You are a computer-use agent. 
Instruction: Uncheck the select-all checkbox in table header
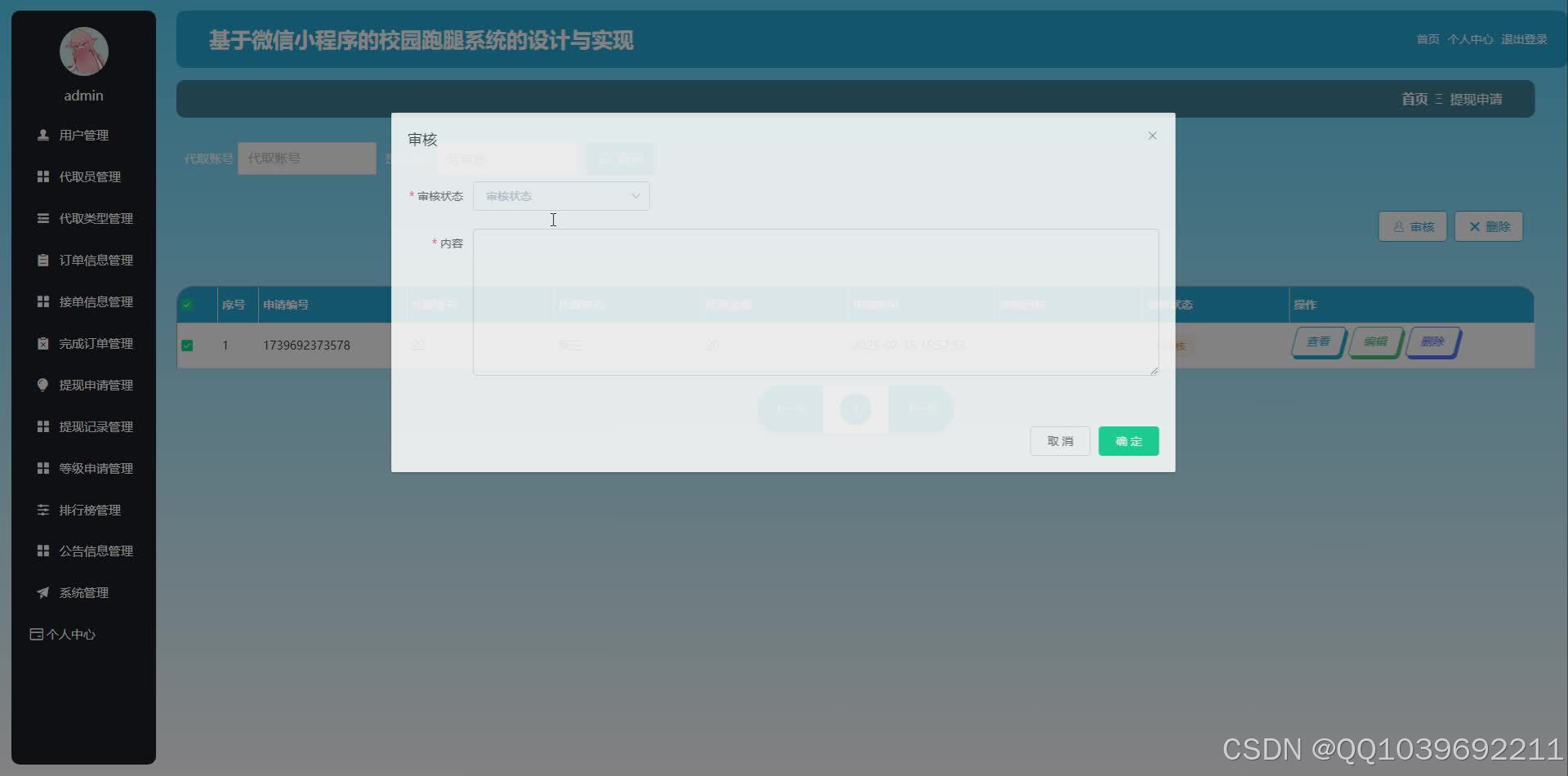188,304
